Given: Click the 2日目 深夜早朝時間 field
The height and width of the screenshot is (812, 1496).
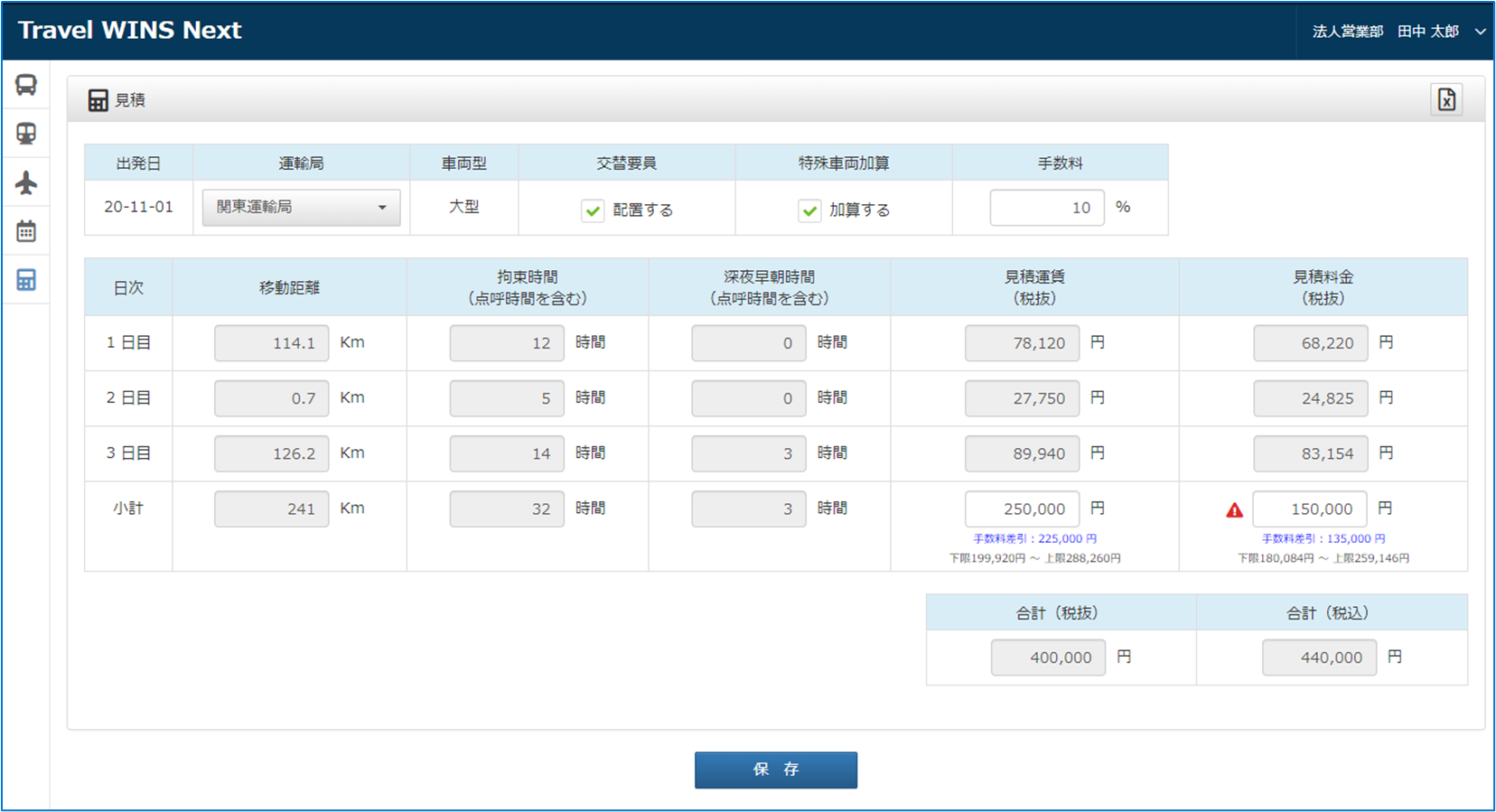Looking at the screenshot, I should (749, 398).
